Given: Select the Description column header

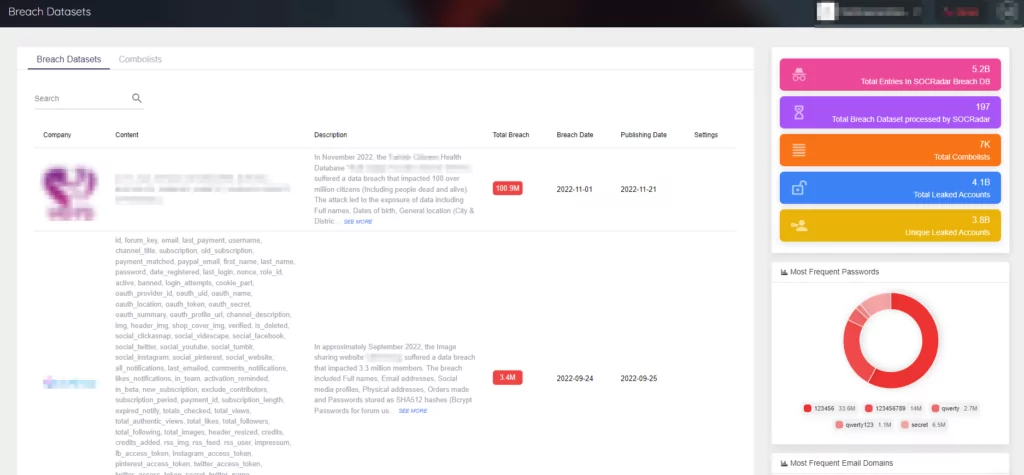Looking at the screenshot, I should (330, 135).
